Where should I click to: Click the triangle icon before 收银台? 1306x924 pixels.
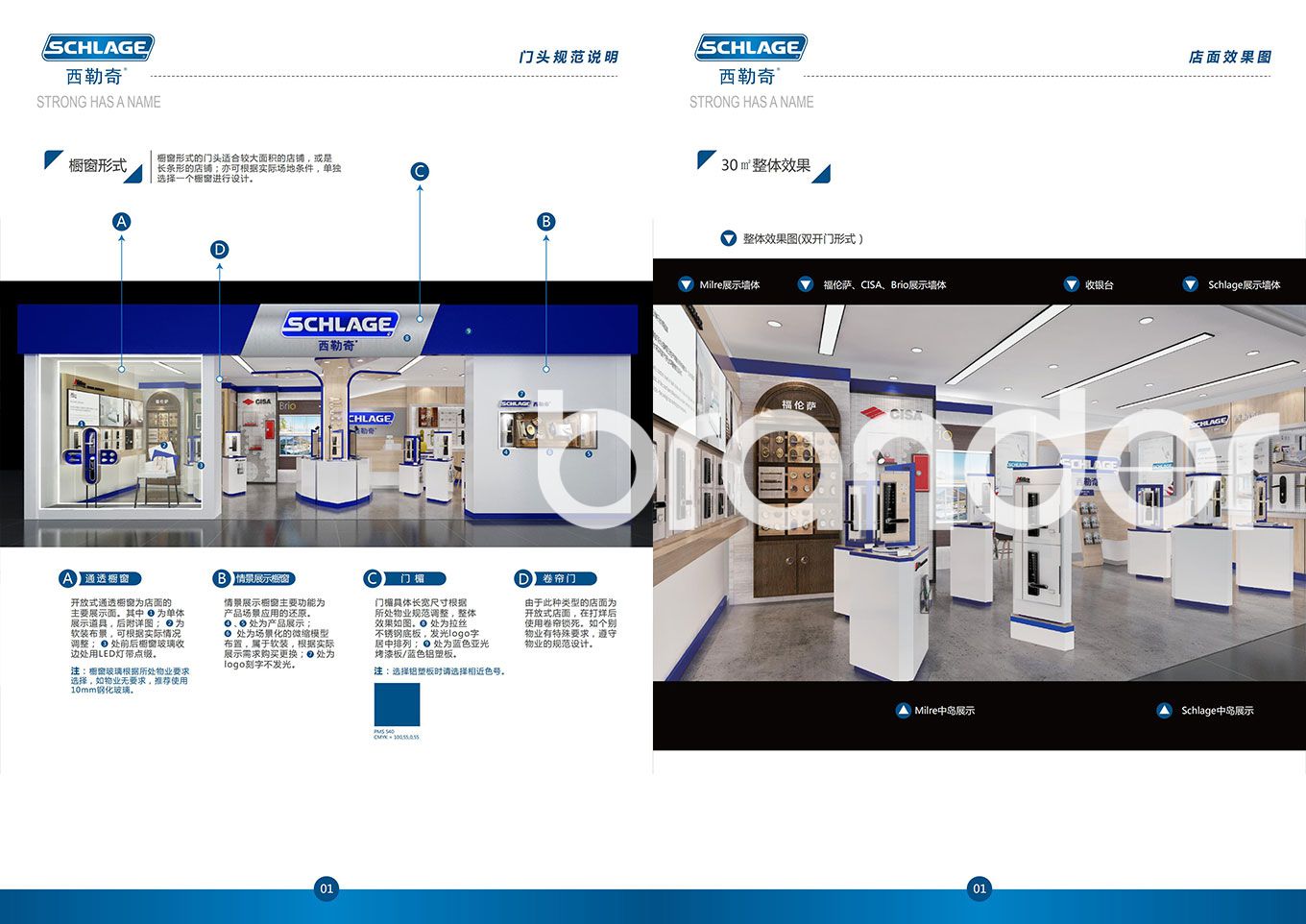[x=1072, y=284]
